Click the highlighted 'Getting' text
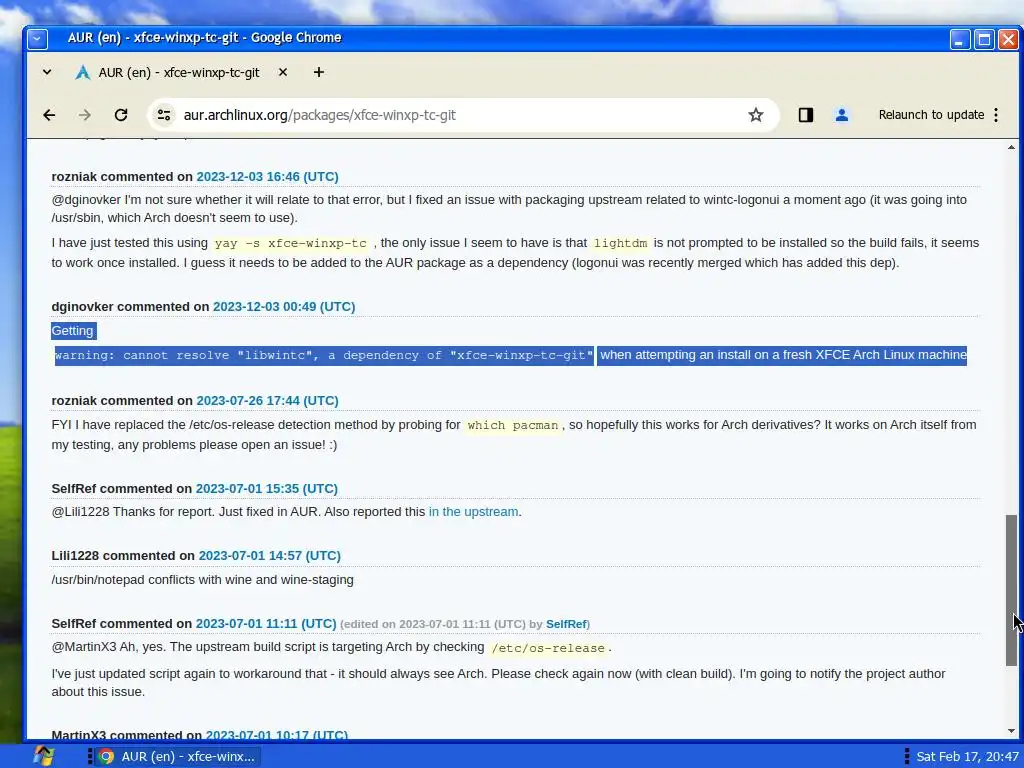 pyautogui.click(x=72, y=331)
